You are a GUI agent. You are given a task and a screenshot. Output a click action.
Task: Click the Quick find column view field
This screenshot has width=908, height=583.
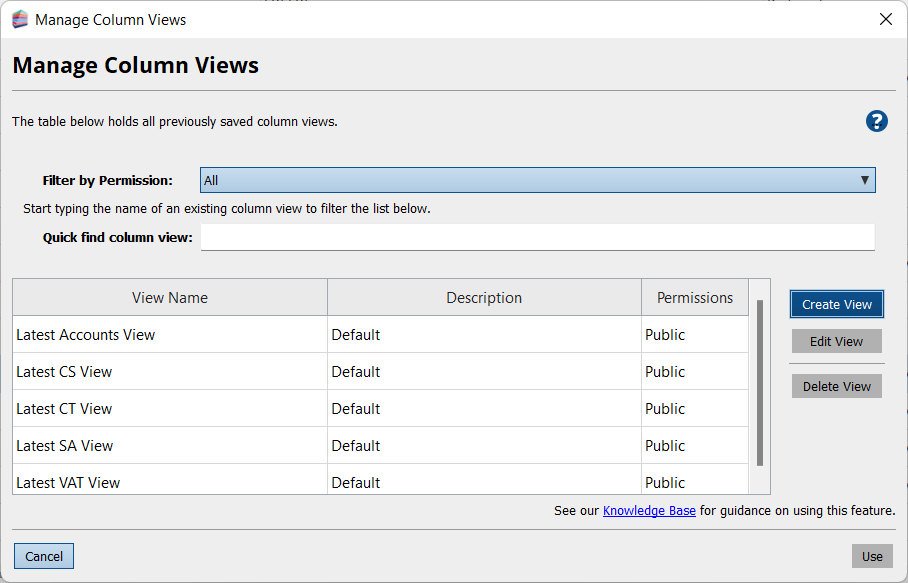click(537, 237)
